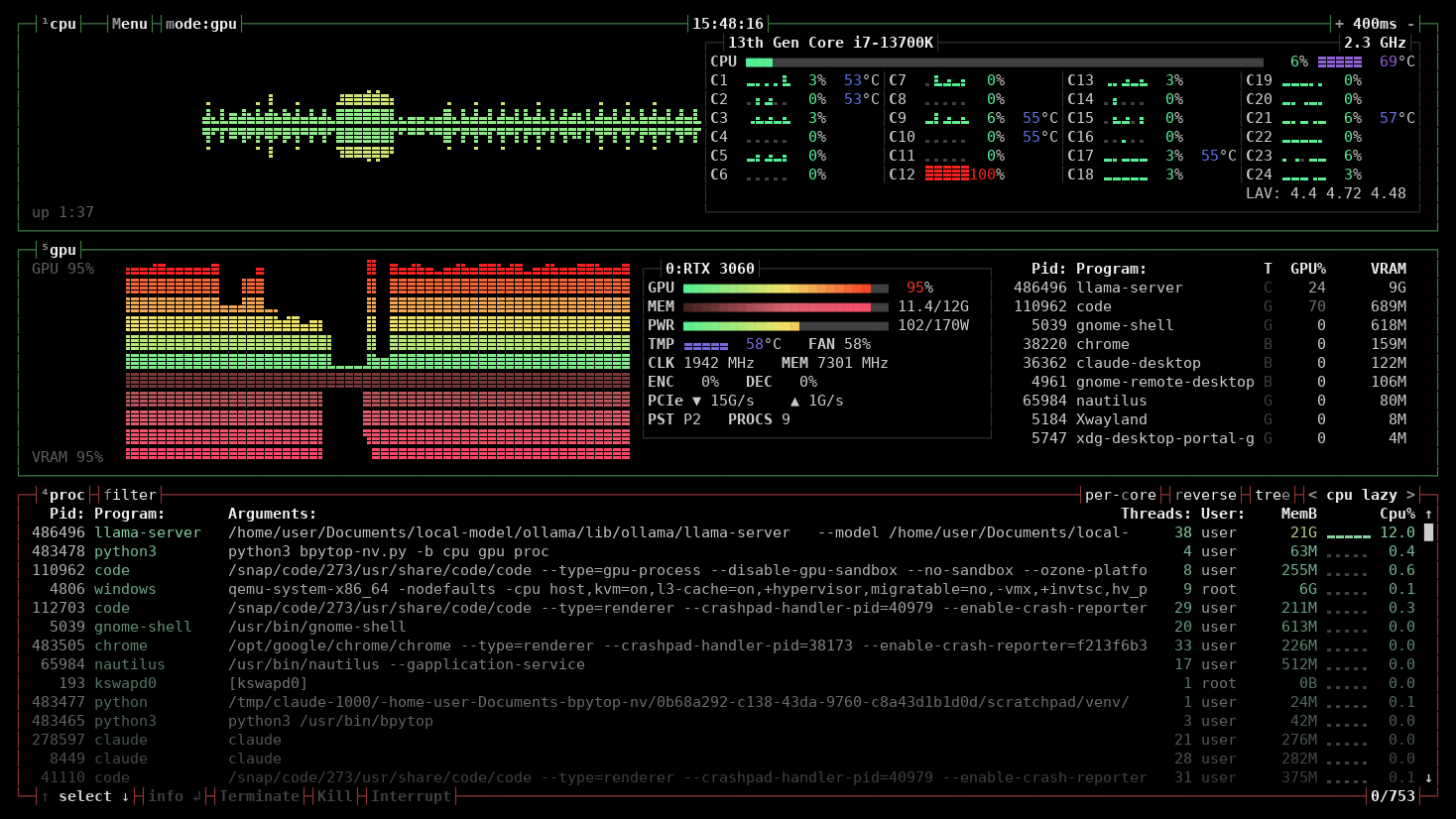Click the "0:RTX 3060" GPU title

pyautogui.click(x=710, y=269)
